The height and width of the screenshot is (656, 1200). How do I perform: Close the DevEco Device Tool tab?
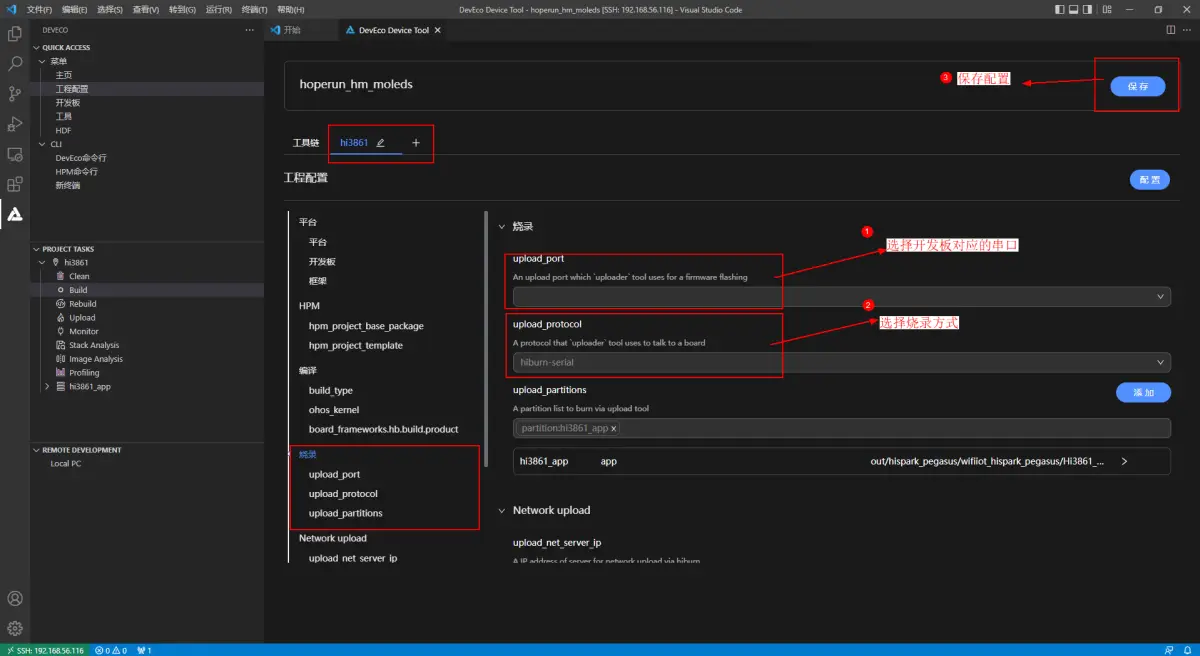(x=440, y=30)
